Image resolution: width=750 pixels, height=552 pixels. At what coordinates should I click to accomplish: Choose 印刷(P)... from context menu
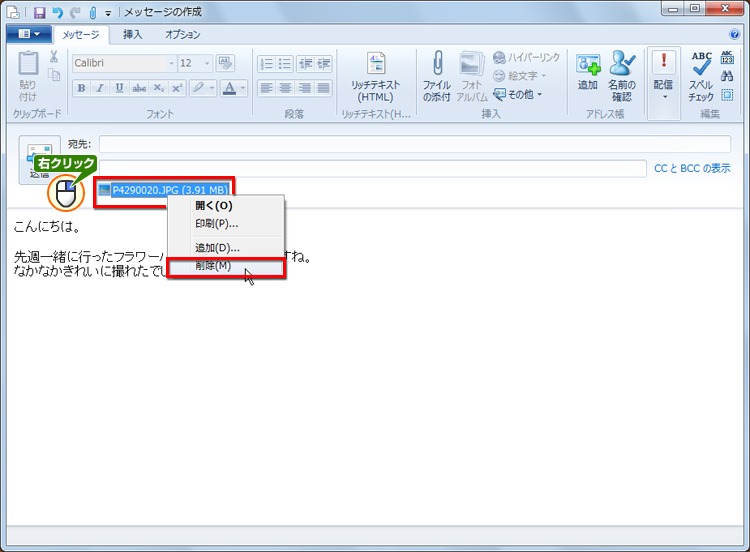point(225,224)
